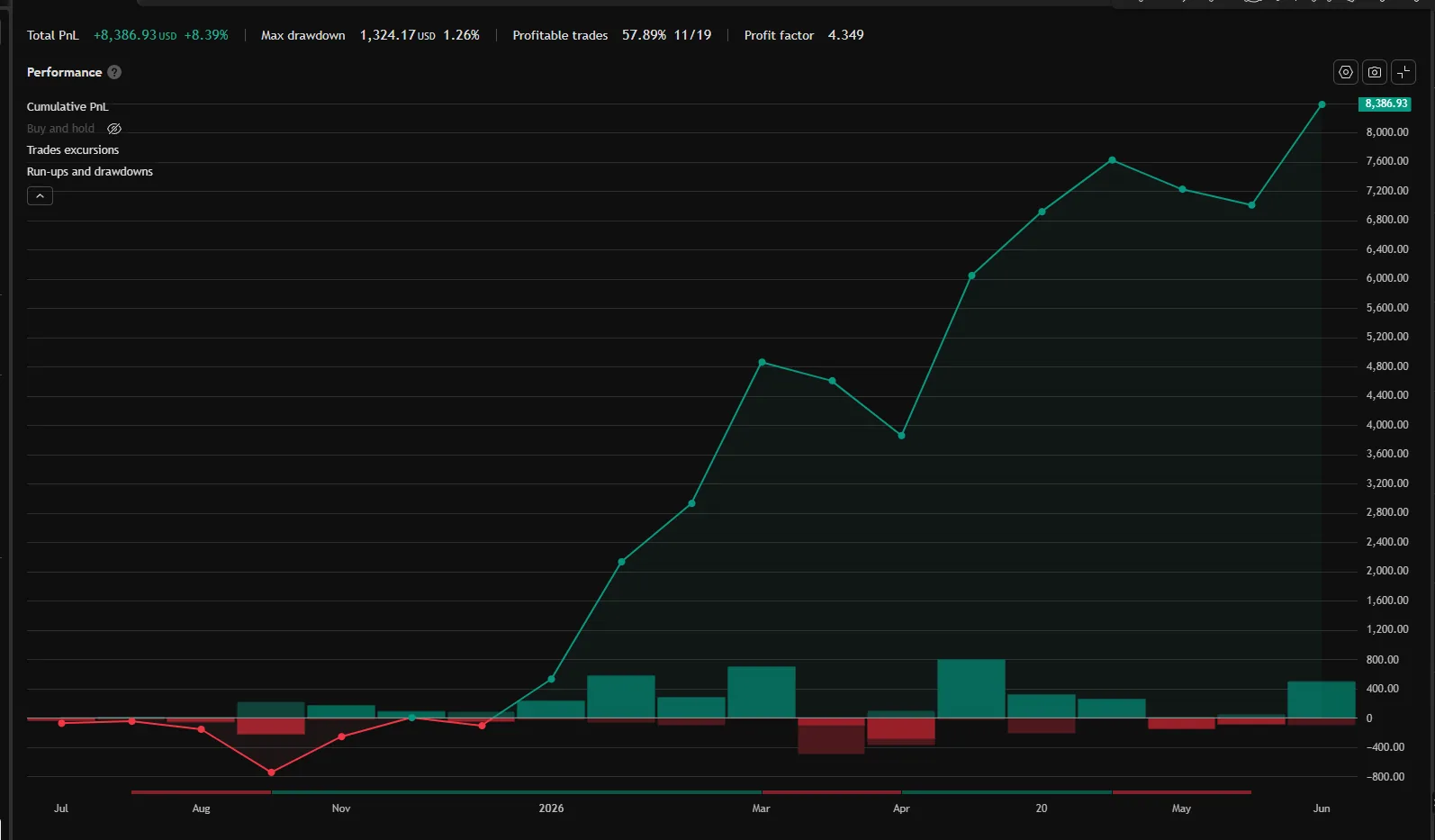Click the Jun time axis label
The image size is (1435, 840).
point(1322,808)
